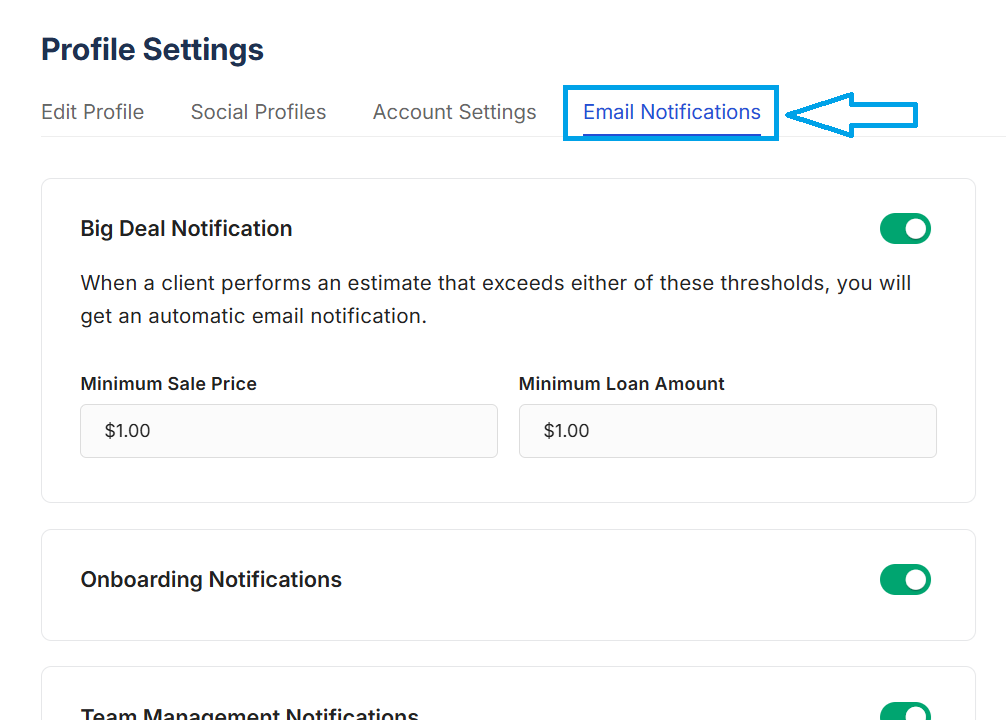1006x720 pixels.
Task: Click the Big Deal Notification heading
Action: (186, 229)
